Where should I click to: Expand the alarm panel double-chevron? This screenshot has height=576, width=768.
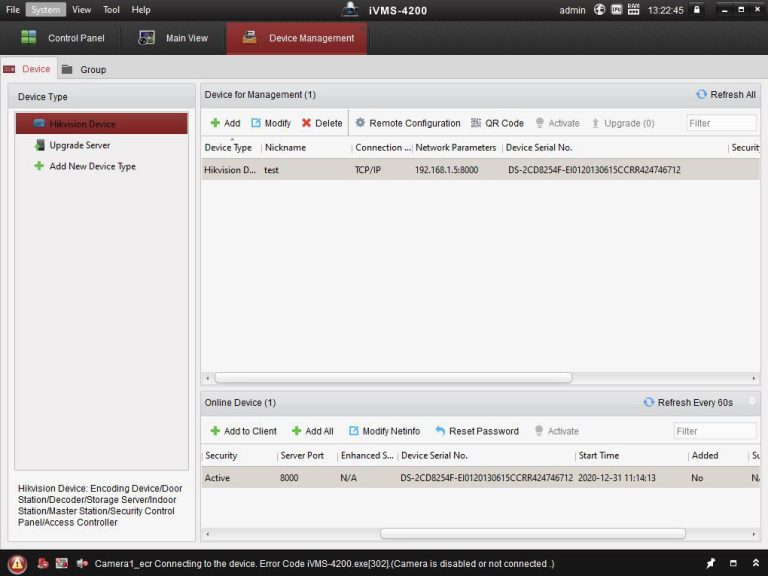pyautogui.click(x=756, y=563)
